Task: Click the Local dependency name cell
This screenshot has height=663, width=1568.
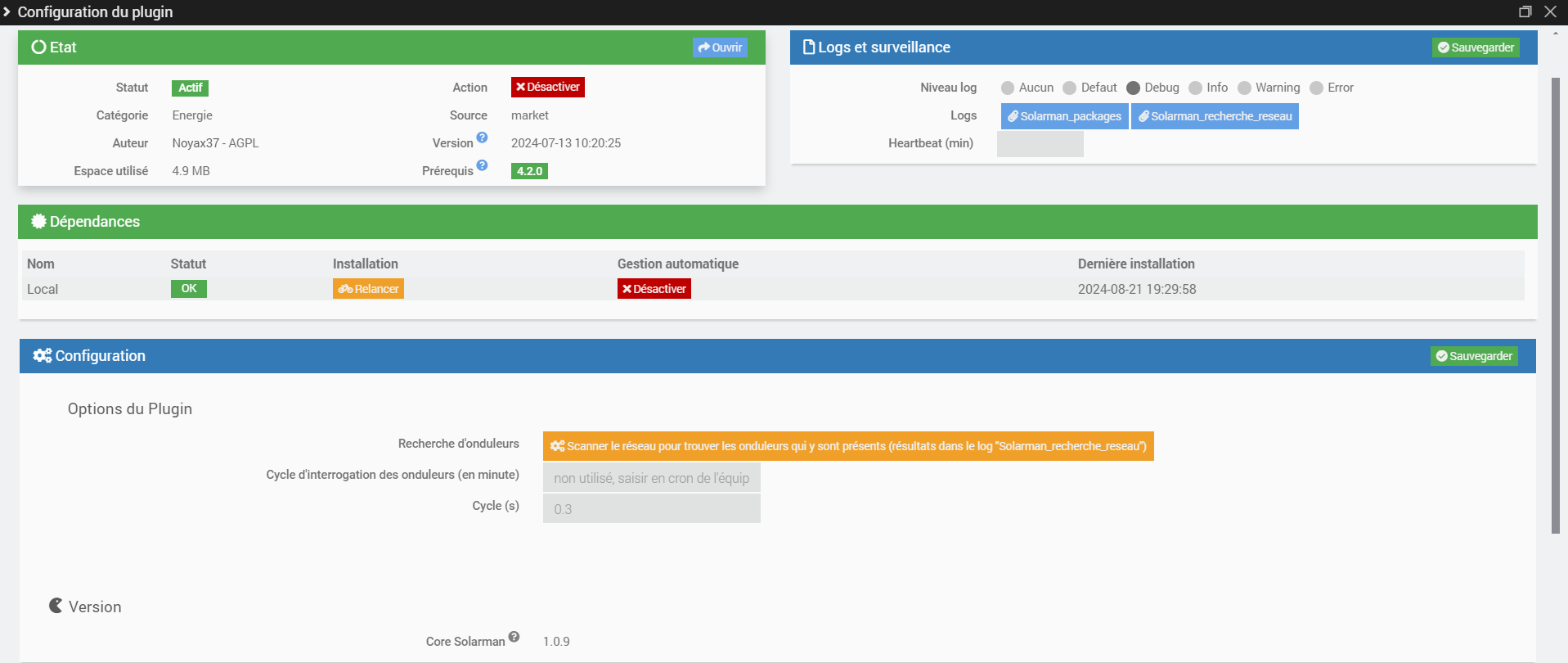Action: (x=43, y=289)
